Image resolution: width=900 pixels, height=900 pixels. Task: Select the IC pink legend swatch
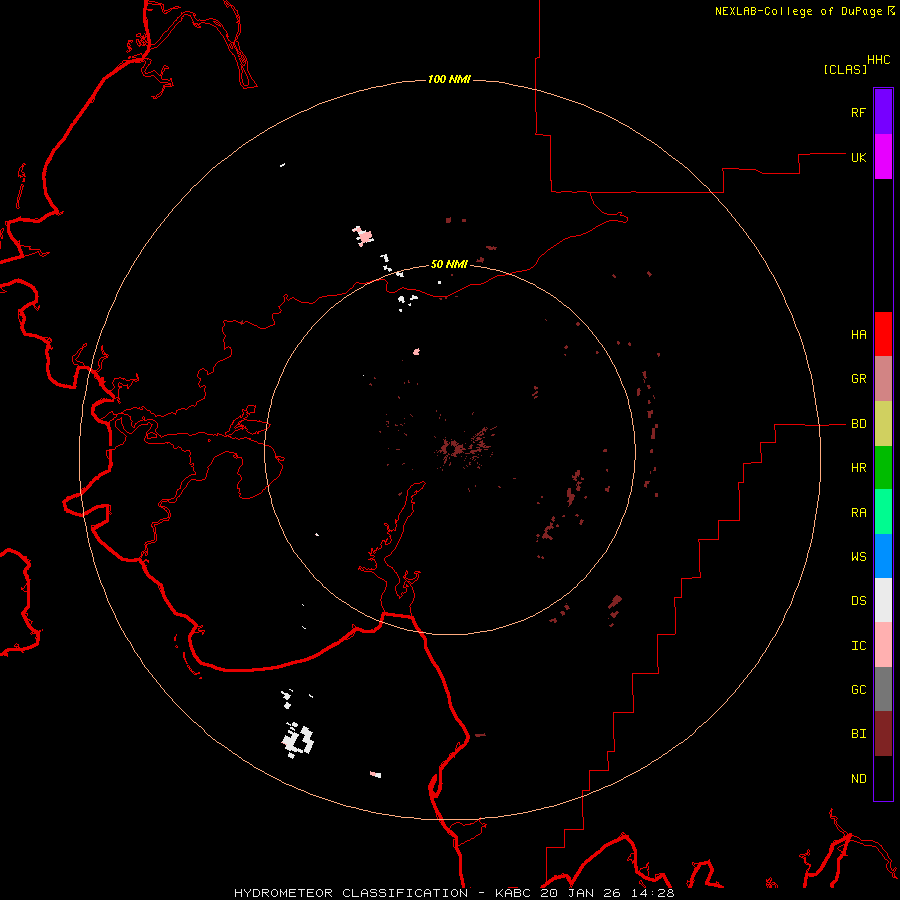point(883,645)
